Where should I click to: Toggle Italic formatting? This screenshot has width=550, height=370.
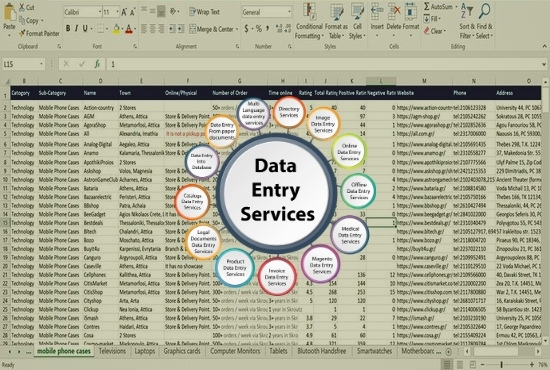[x=76, y=28]
